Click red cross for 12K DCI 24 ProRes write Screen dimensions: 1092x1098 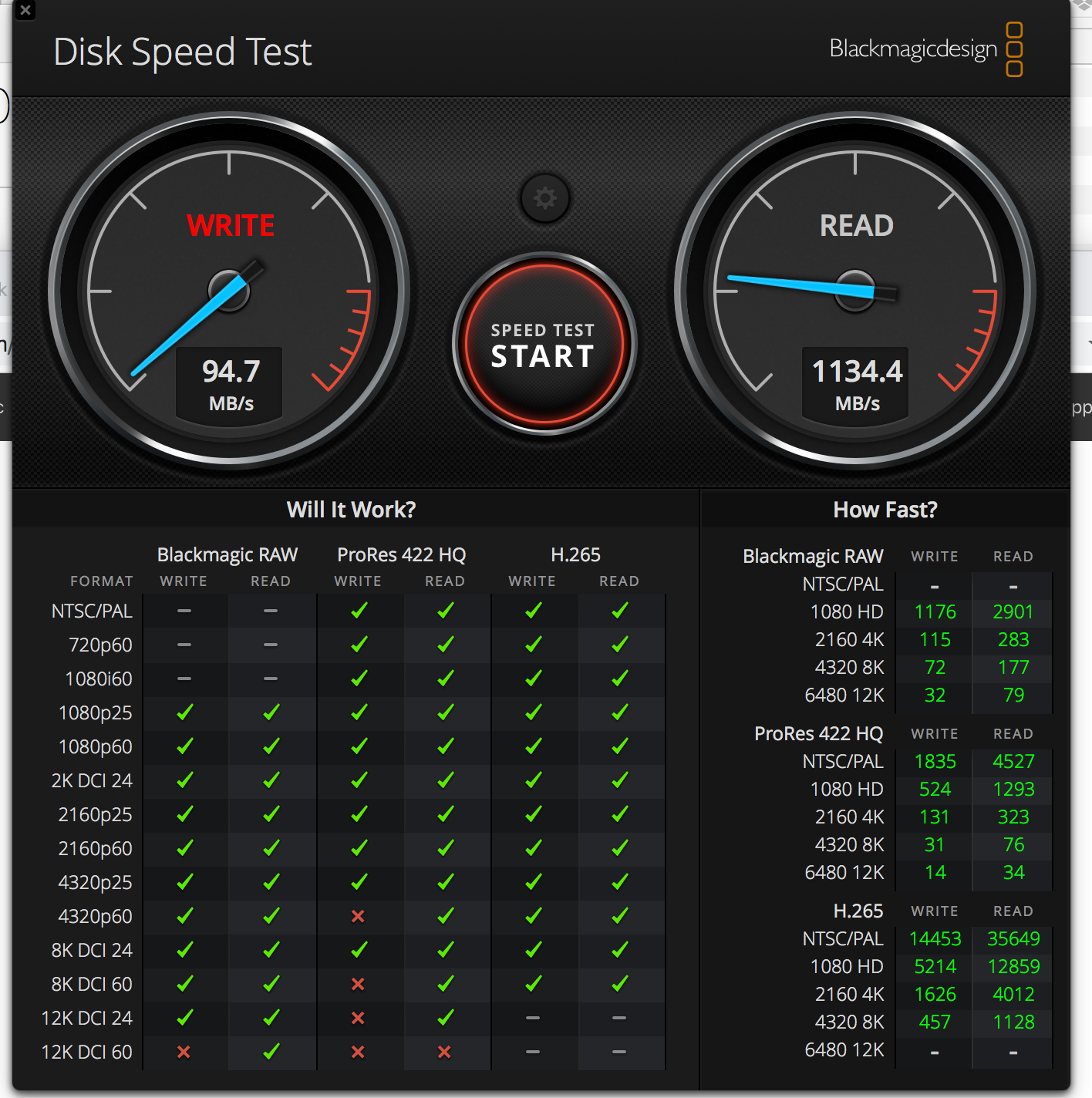pos(358,1018)
